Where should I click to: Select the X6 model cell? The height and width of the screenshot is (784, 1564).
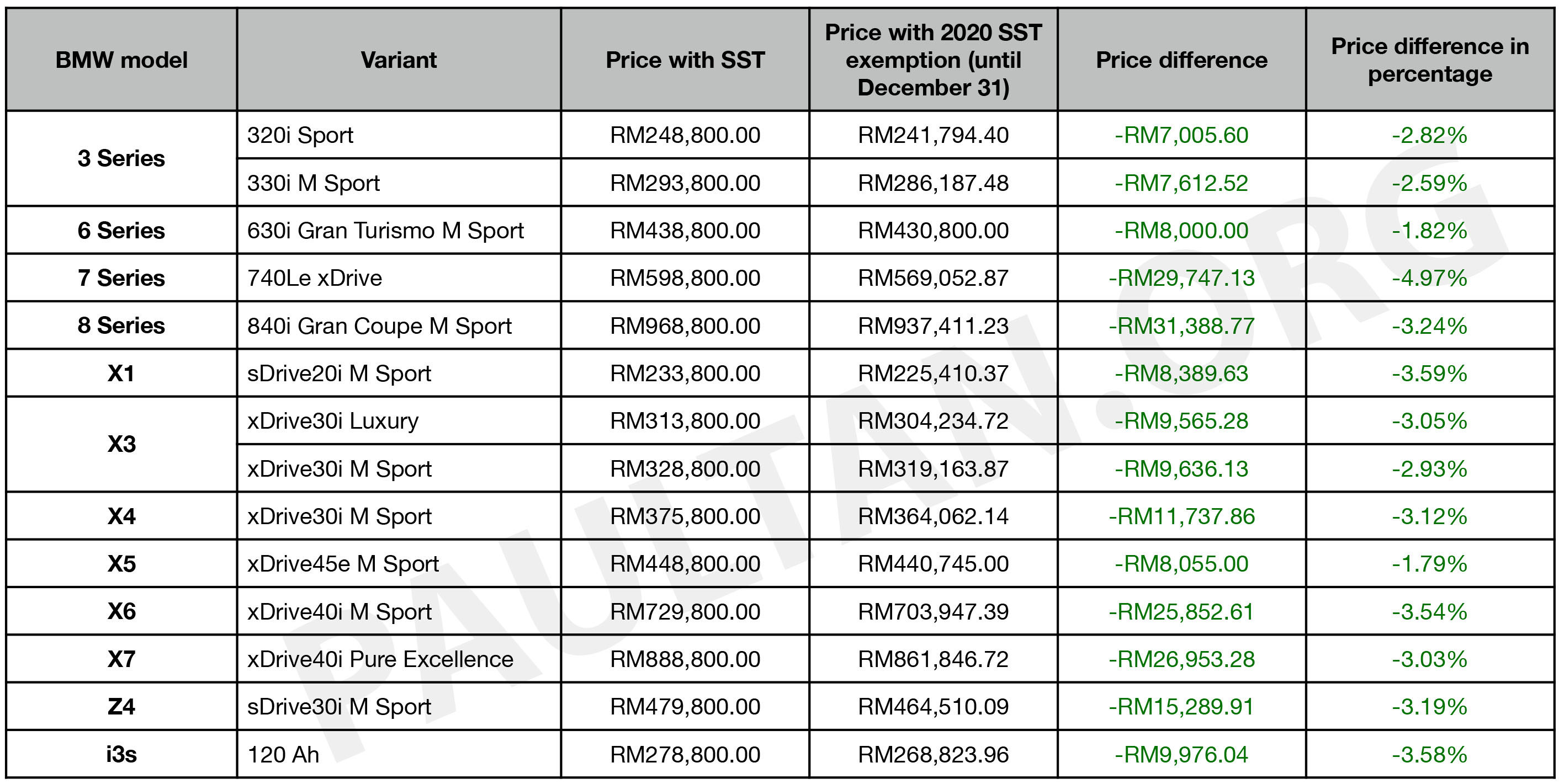click(121, 611)
